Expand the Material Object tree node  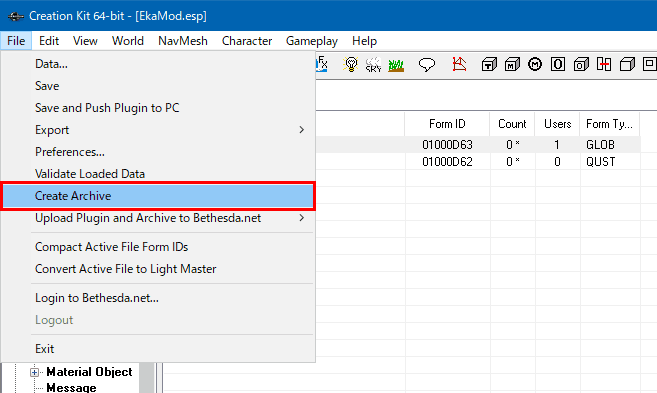pyautogui.click(x=34, y=372)
